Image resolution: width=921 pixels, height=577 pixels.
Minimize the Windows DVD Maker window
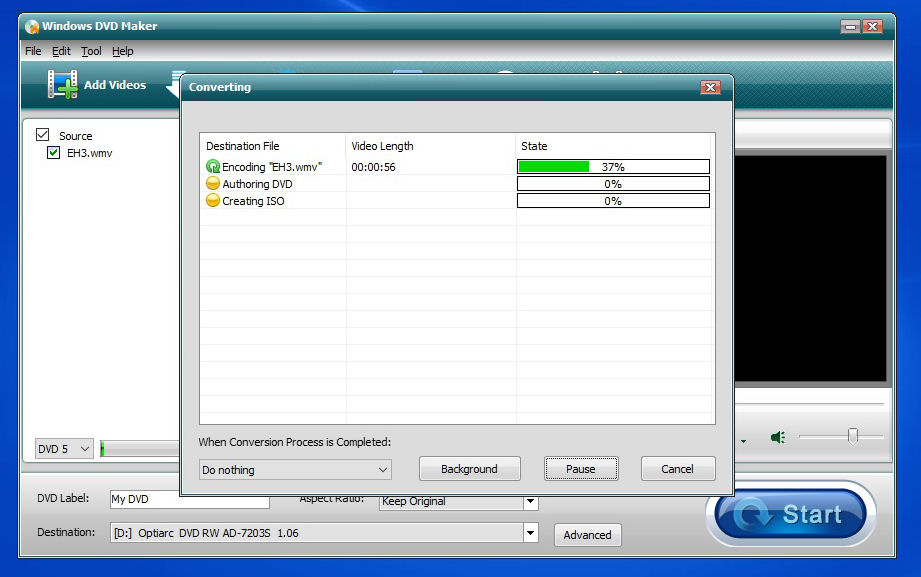pyautogui.click(x=850, y=27)
